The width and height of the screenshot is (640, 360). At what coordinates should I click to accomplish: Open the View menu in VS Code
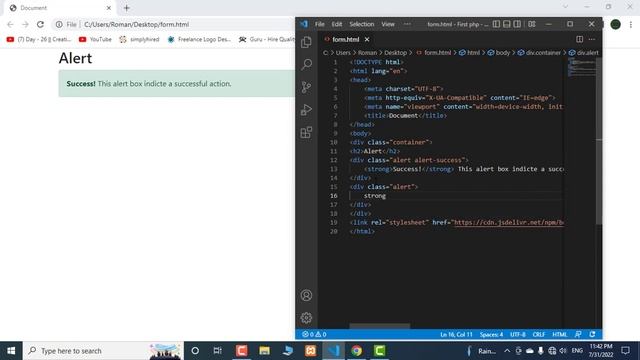pyautogui.click(x=388, y=24)
